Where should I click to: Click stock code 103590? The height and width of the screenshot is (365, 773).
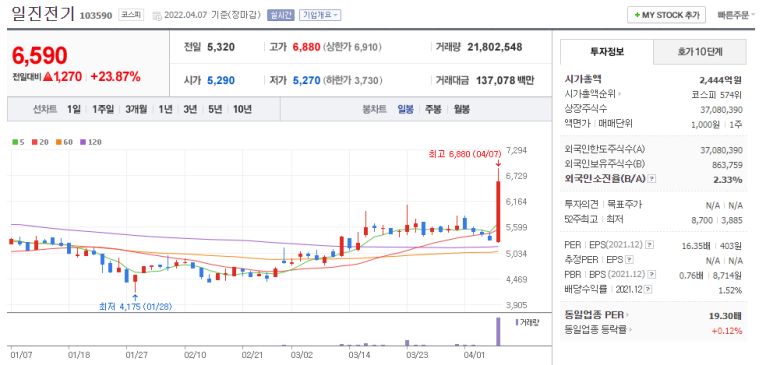[x=97, y=15]
